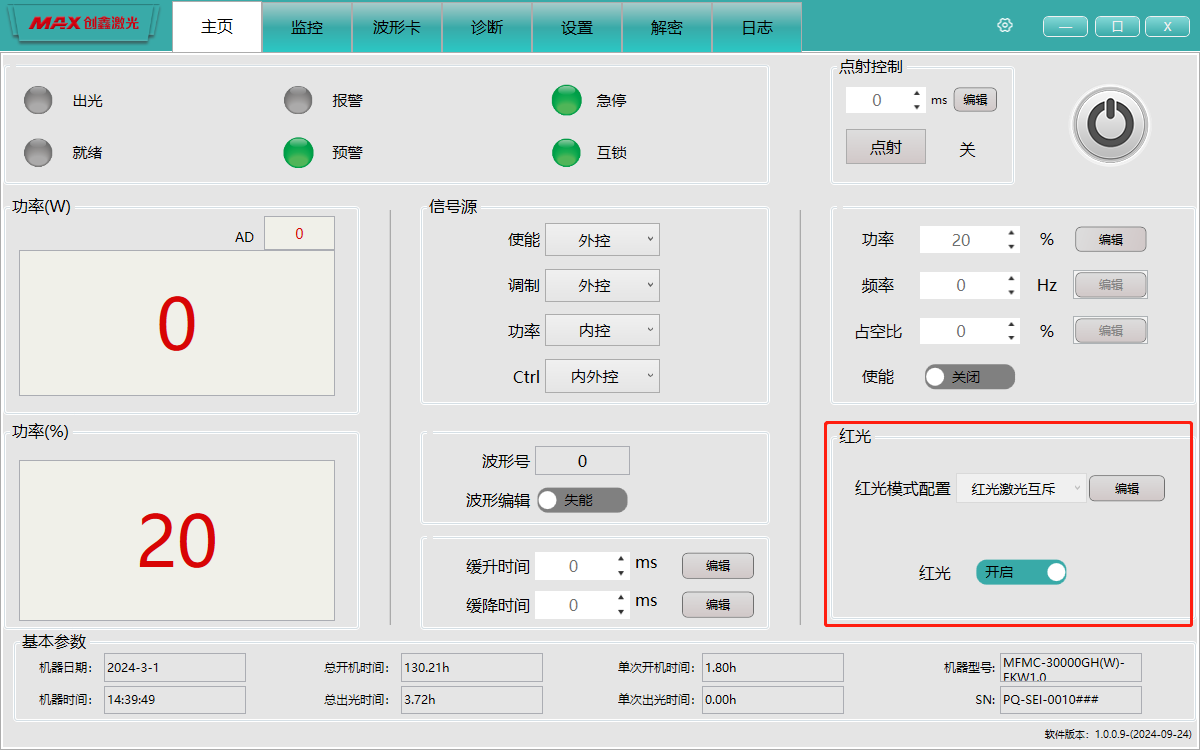Click the 机器型号 MFMC-30000GH(W) field
Viewport: 1200px width, 750px height.
[x=1071, y=667]
